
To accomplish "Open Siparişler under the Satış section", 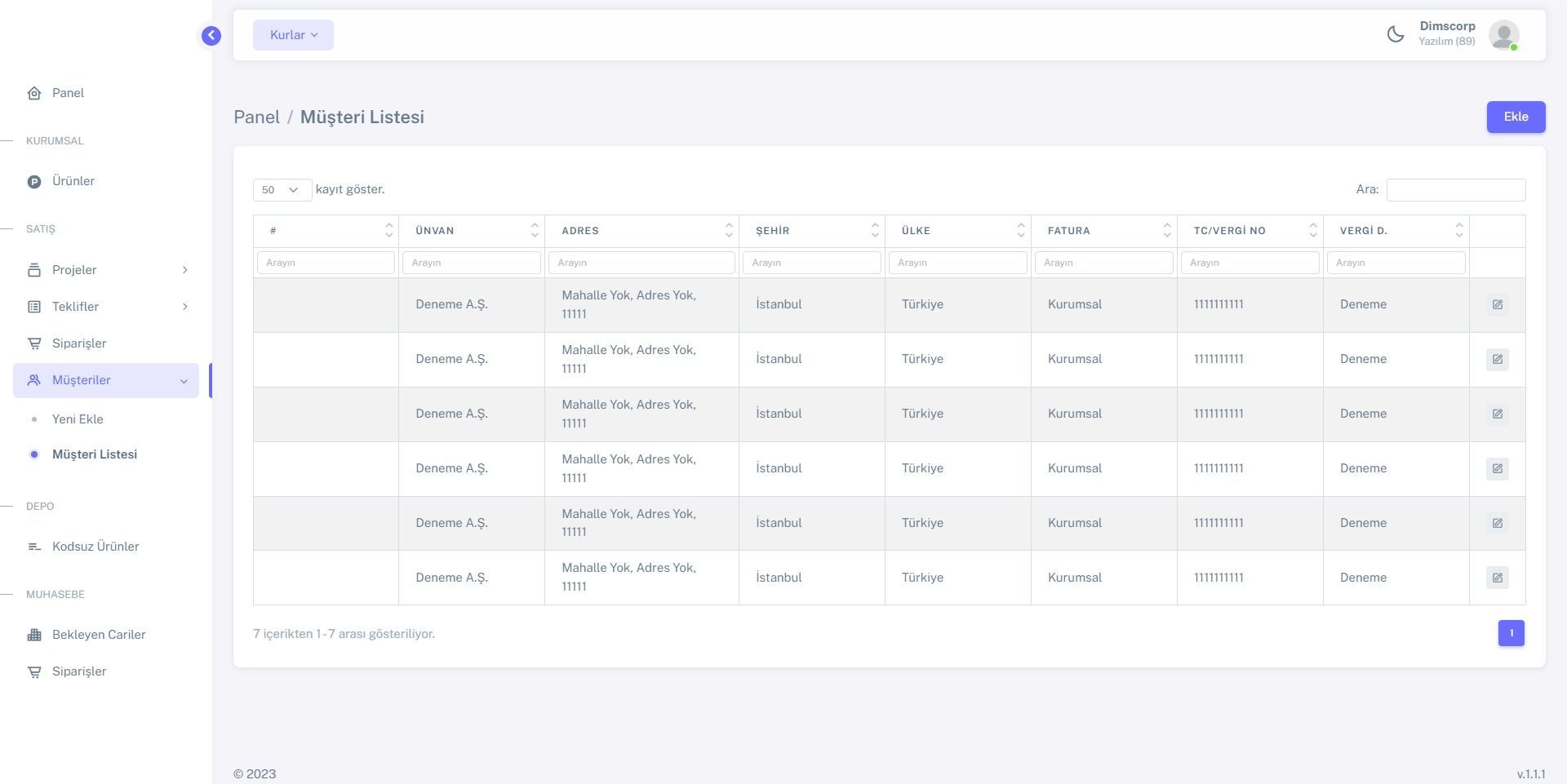I will point(78,343).
